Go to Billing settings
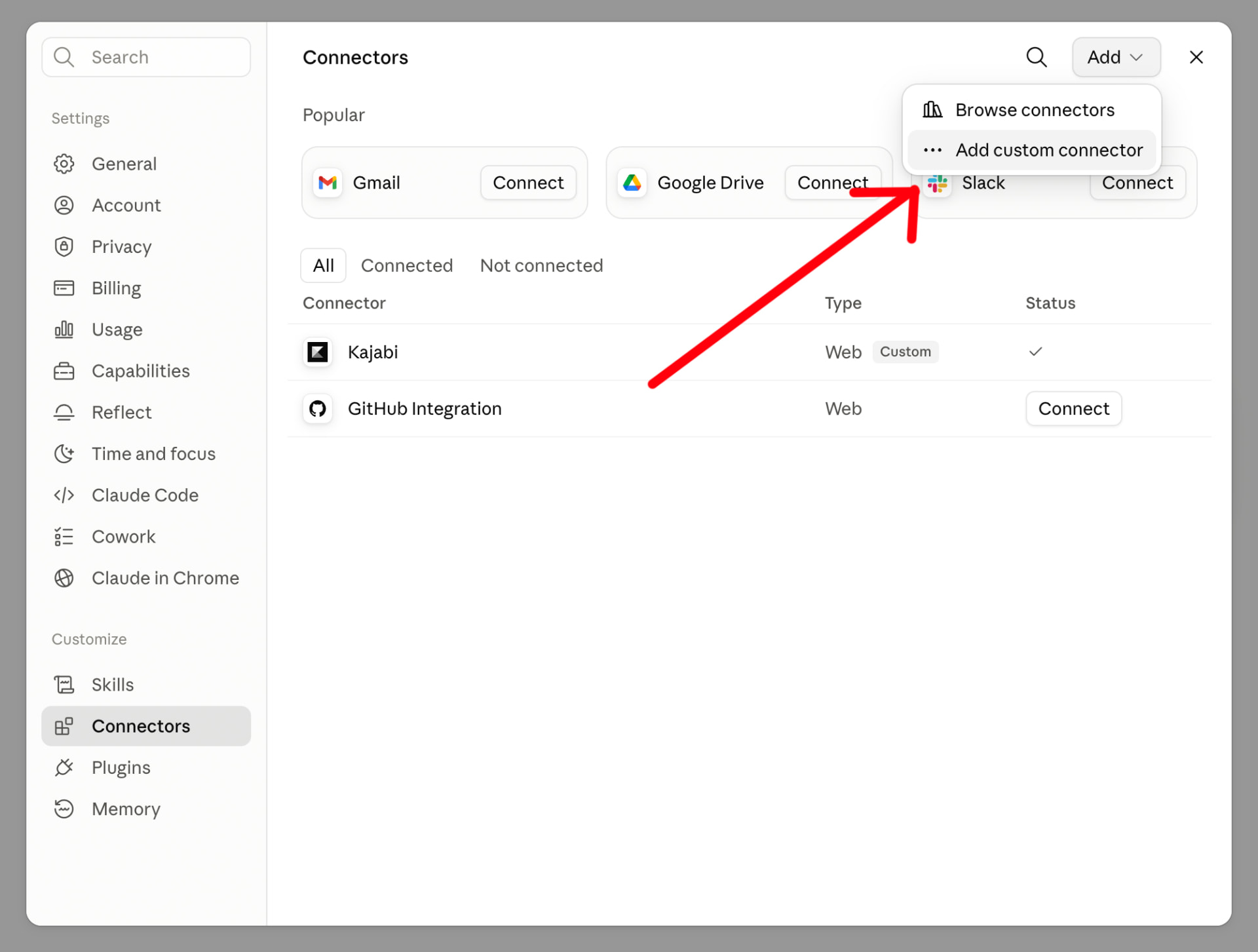 146,288
